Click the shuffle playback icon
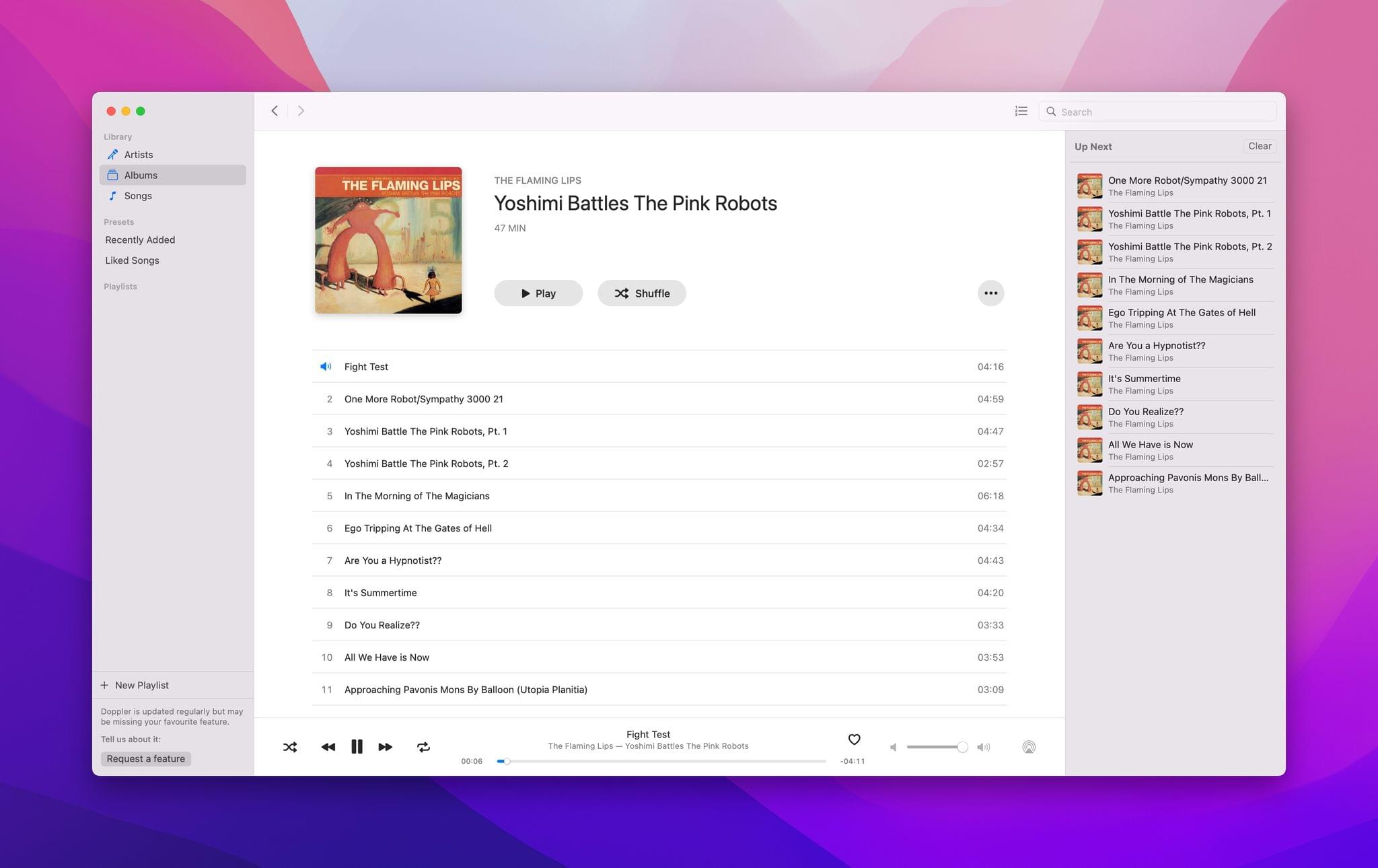 (290, 746)
